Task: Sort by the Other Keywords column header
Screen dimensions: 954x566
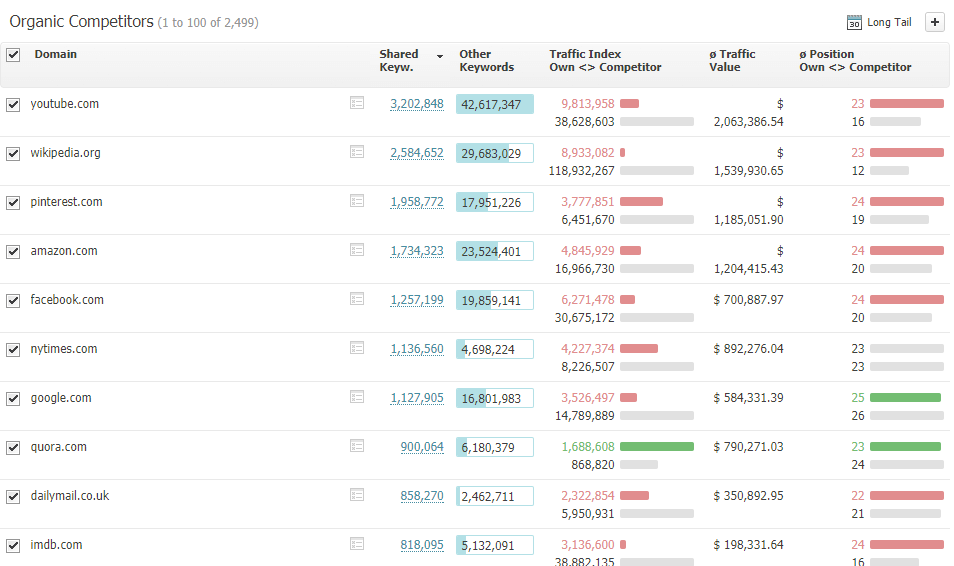Action: (486, 60)
